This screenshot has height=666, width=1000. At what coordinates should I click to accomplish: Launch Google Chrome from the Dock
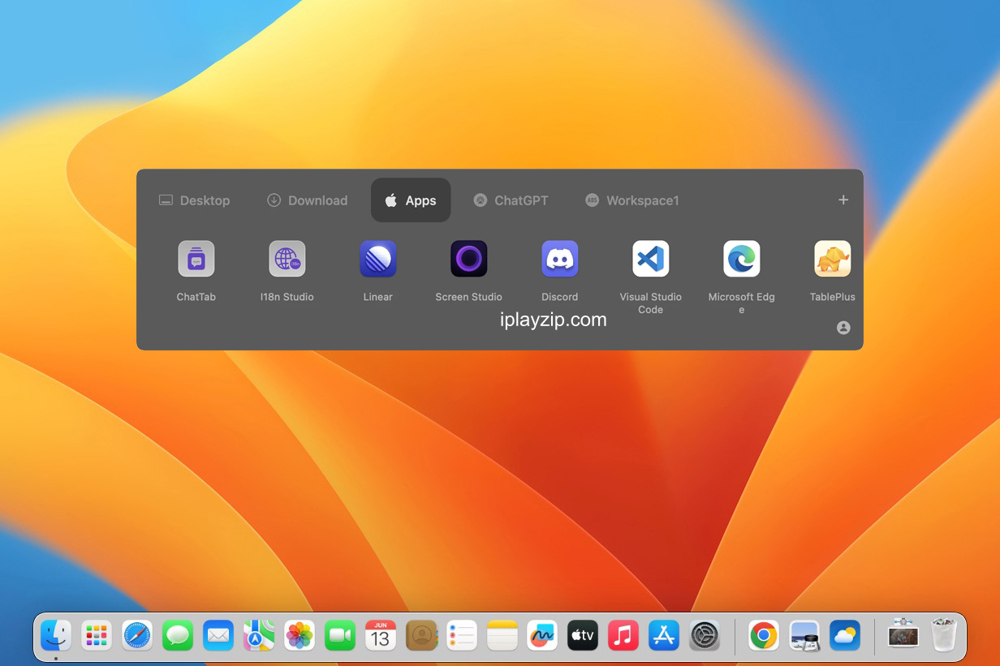point(763,635)
